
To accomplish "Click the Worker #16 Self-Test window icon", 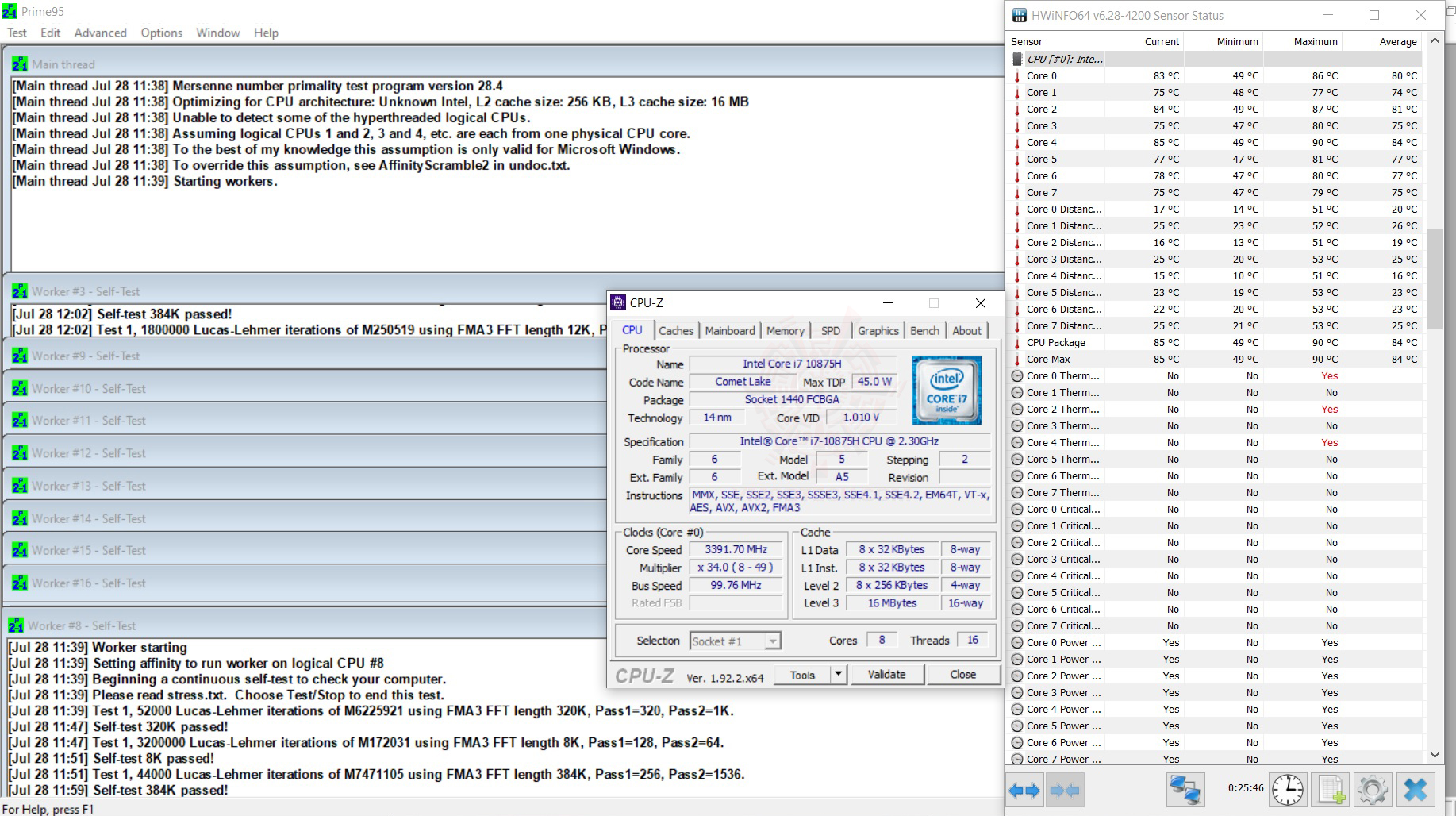I will point(20,583).
